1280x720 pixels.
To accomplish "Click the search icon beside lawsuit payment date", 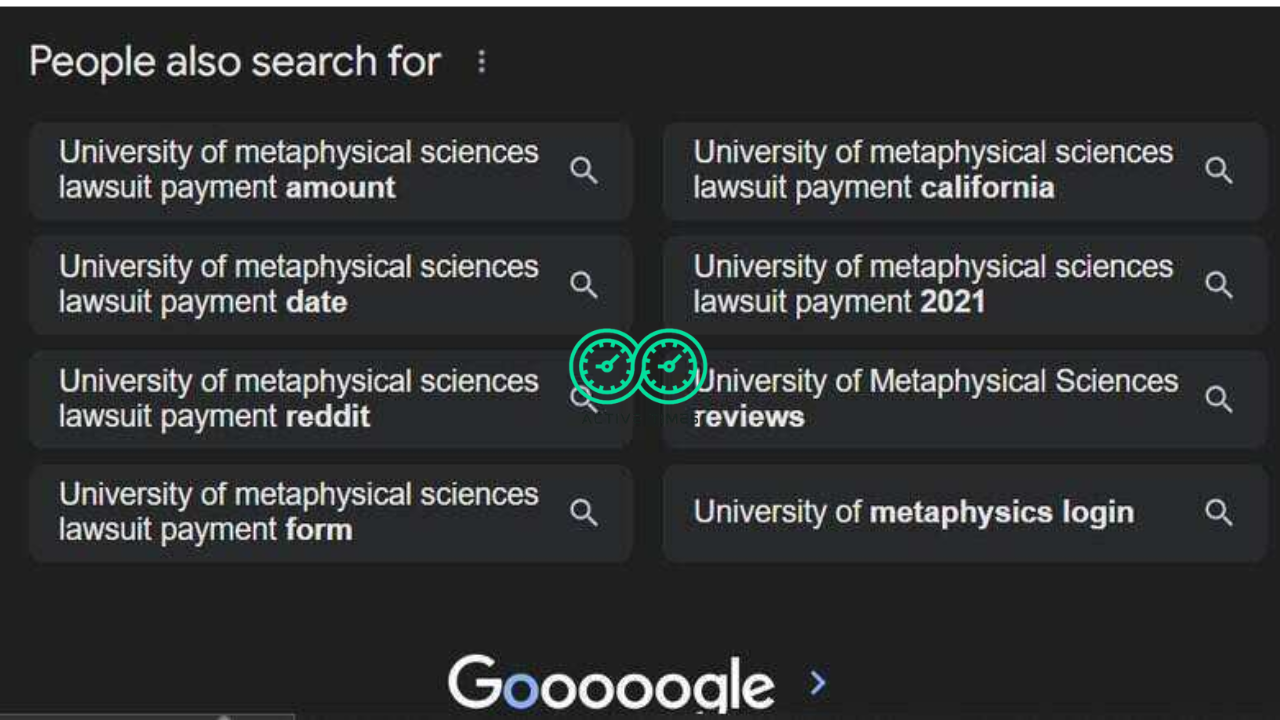I will point(584,284).
